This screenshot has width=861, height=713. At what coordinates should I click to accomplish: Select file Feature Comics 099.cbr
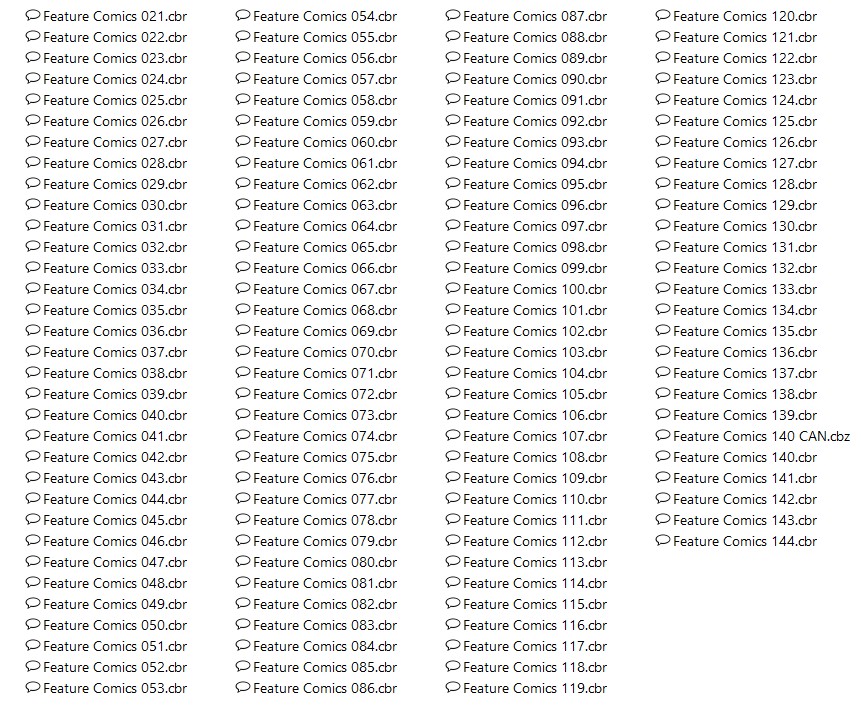(x=535, y=269)
